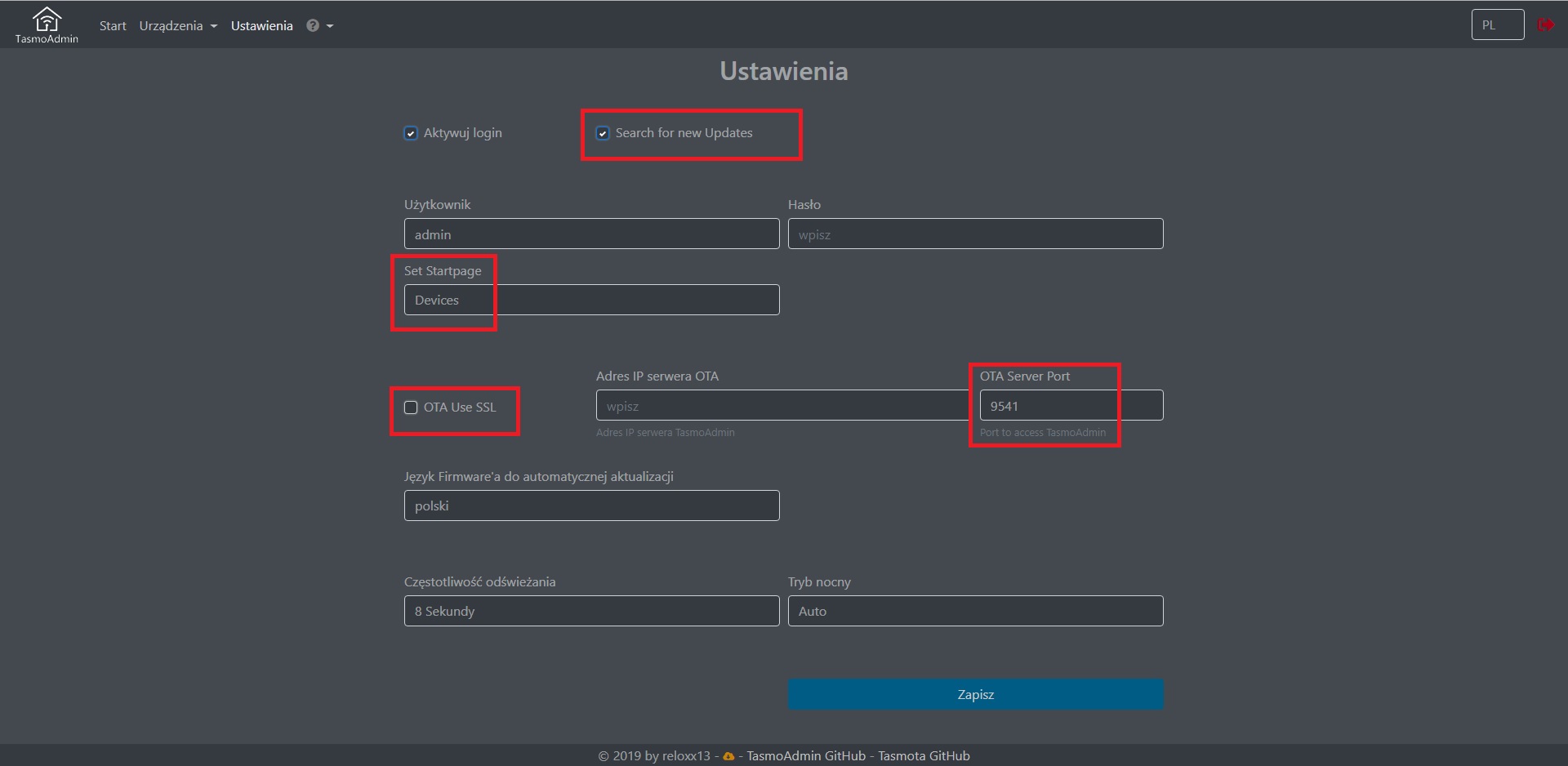Open the PL language dropdown

[1498, 24]
